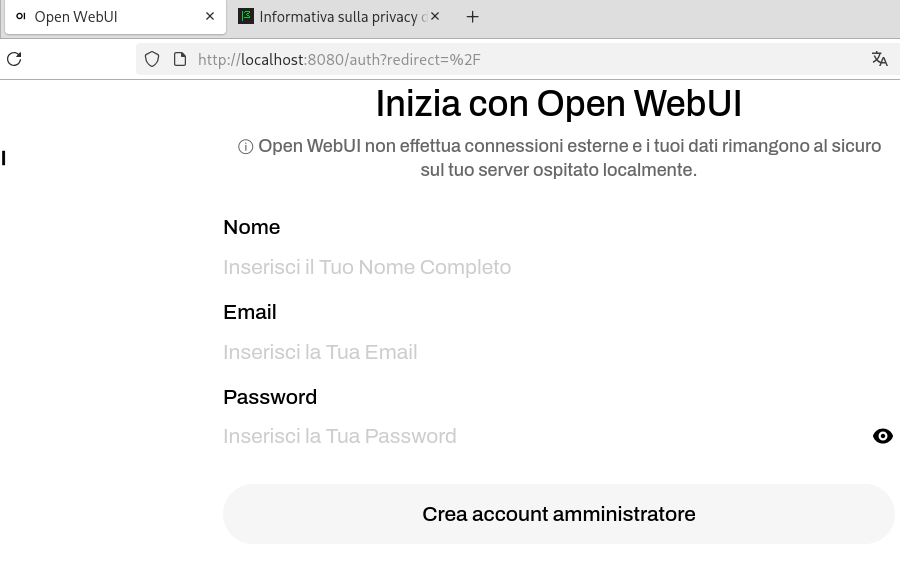Click into the Email input field

[540, 352]
